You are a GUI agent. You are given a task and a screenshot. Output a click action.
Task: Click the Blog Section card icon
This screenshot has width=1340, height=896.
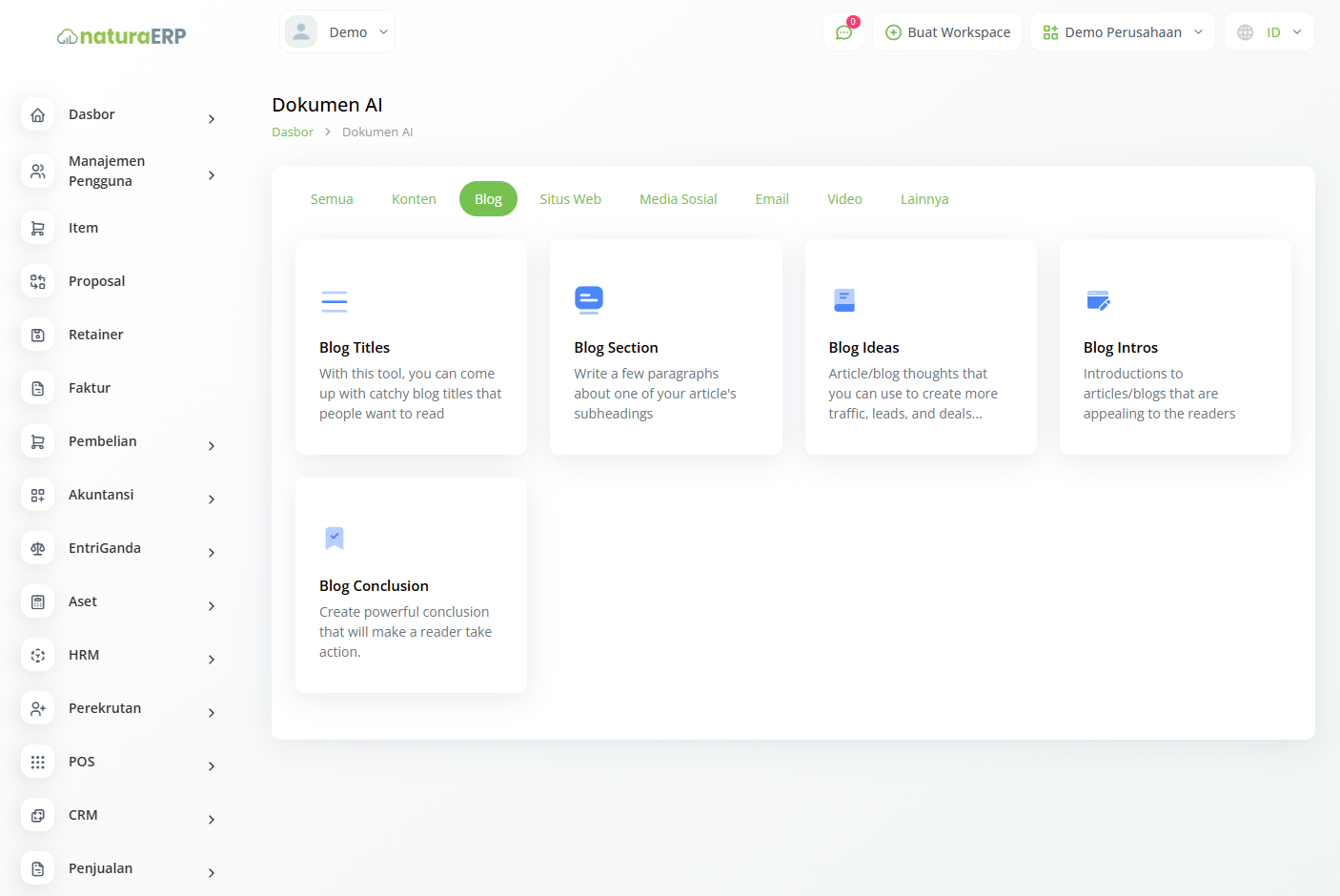click(x=589, y=300)
